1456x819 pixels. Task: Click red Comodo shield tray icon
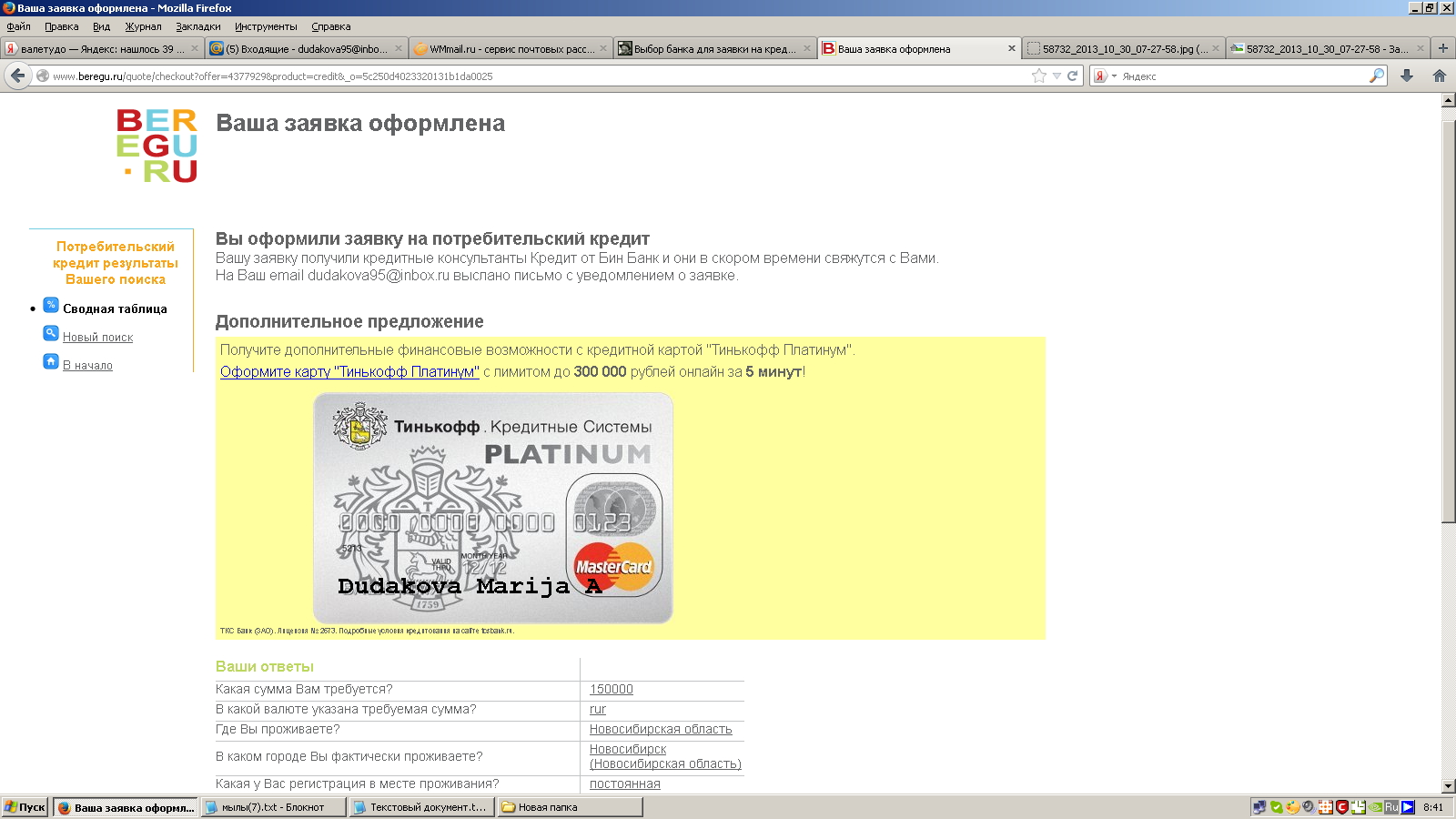click(x=1341, y=807)
